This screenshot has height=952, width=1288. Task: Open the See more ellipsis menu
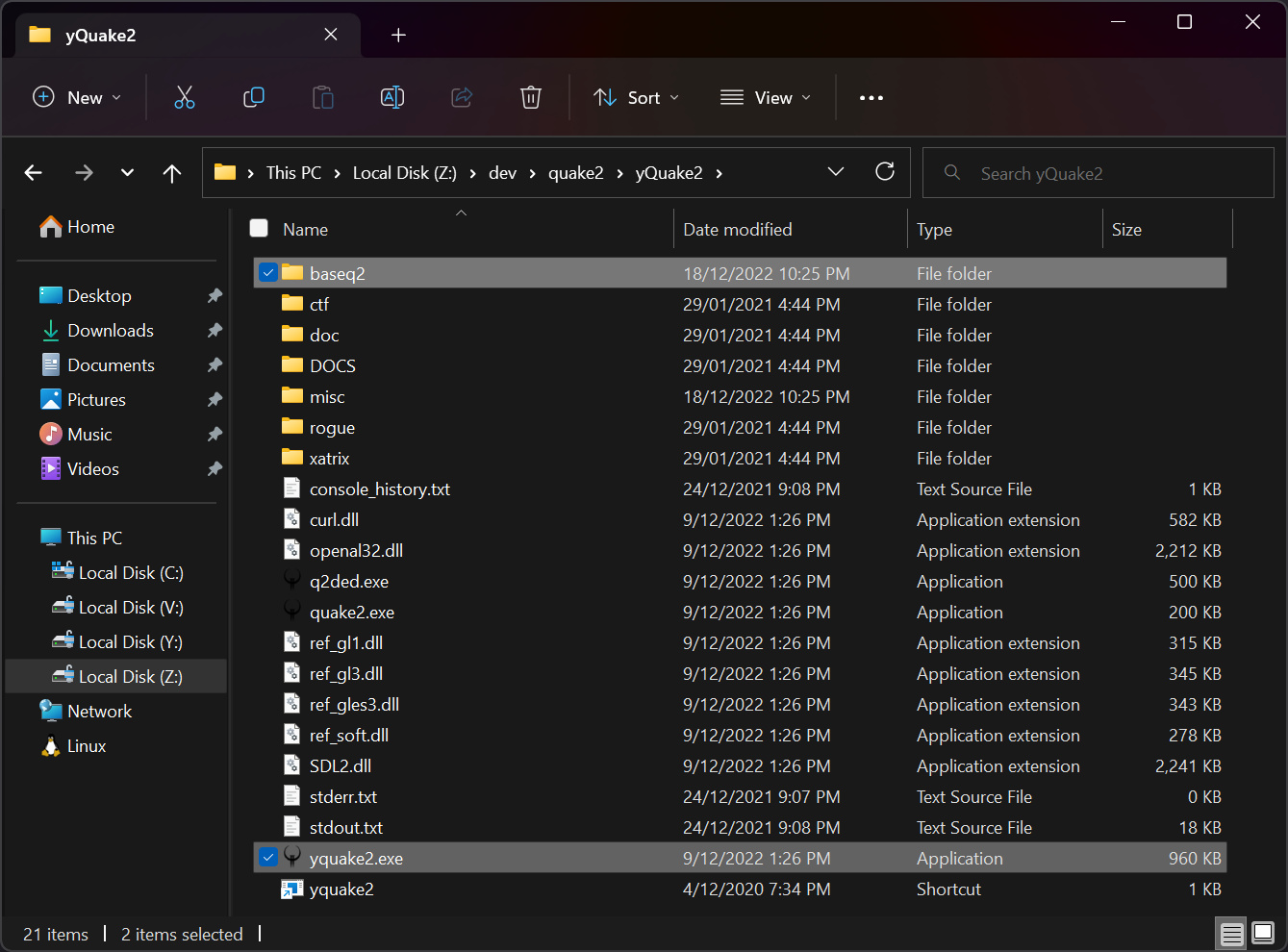(x=871, y=98)
